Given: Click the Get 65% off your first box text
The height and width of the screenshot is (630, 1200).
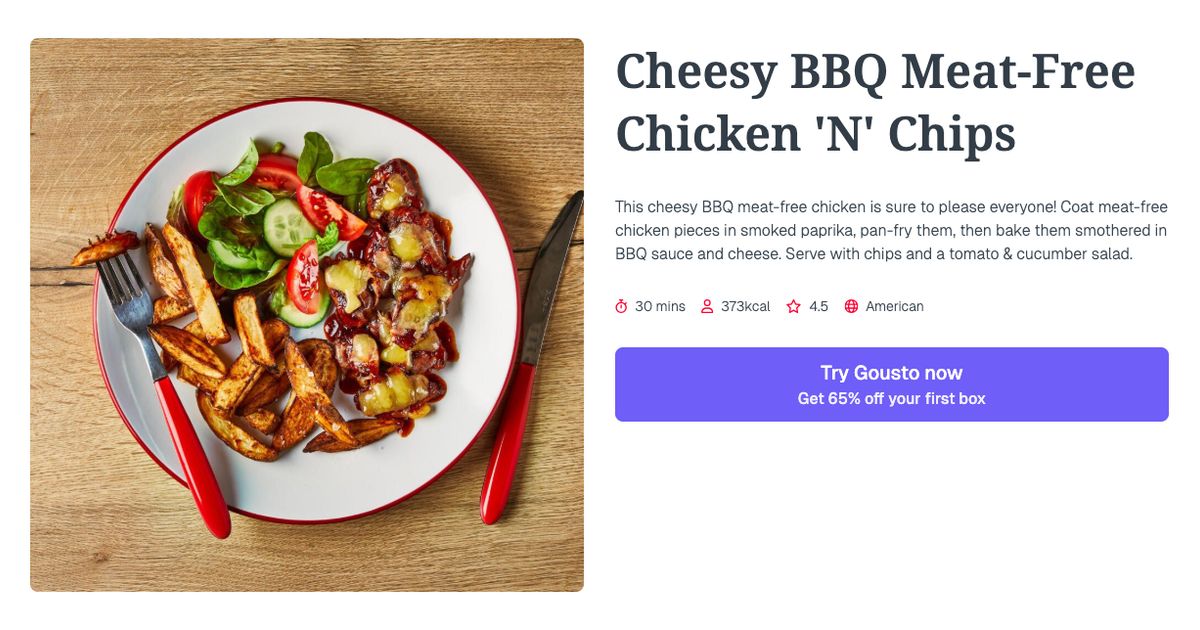Looking at the screenshot, I should click(891, 397).
